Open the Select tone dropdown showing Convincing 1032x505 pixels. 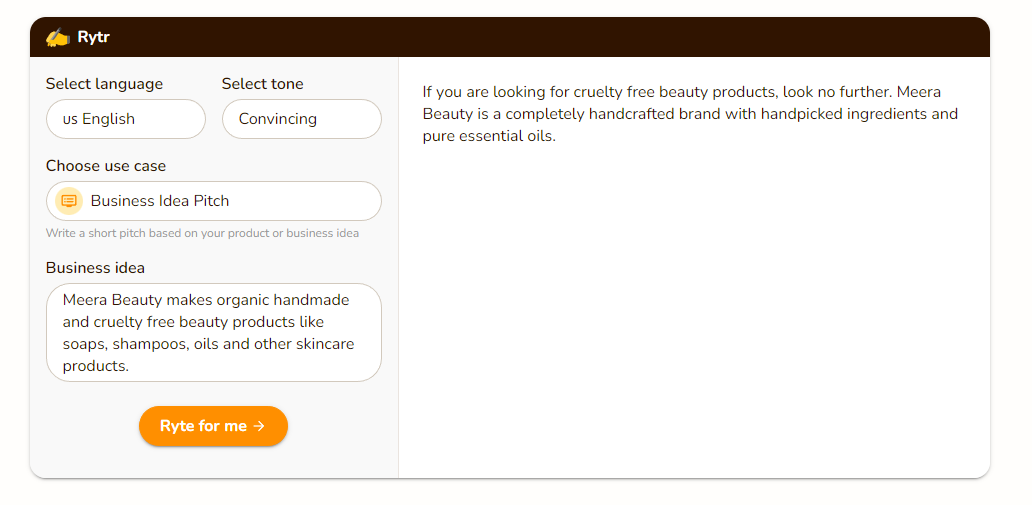[301, 119]
